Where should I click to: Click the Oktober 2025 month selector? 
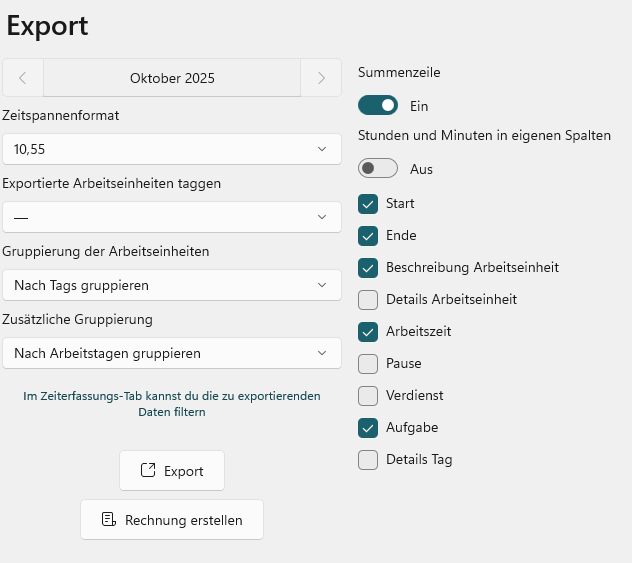[x=172, y=78]
